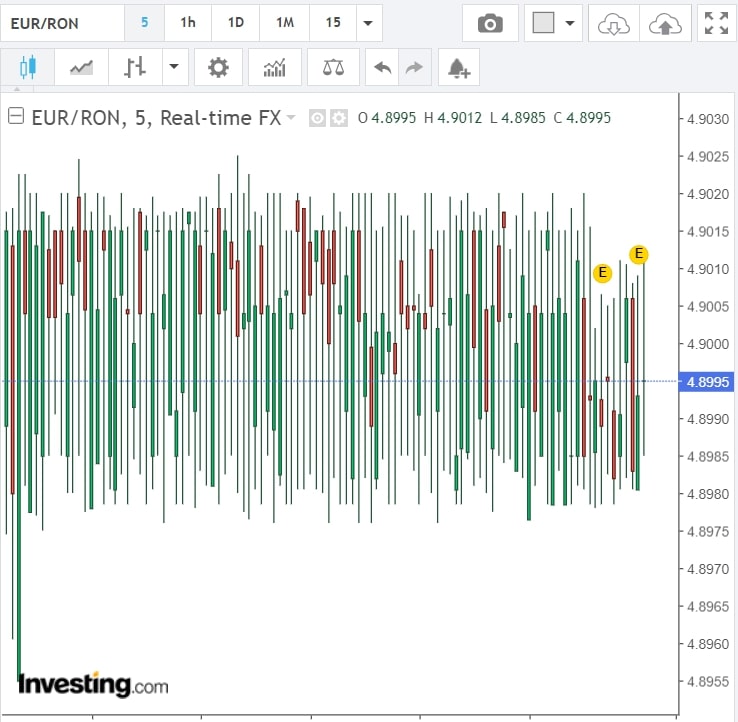Toggle visibility eye next to the legend

pos(317,118)
